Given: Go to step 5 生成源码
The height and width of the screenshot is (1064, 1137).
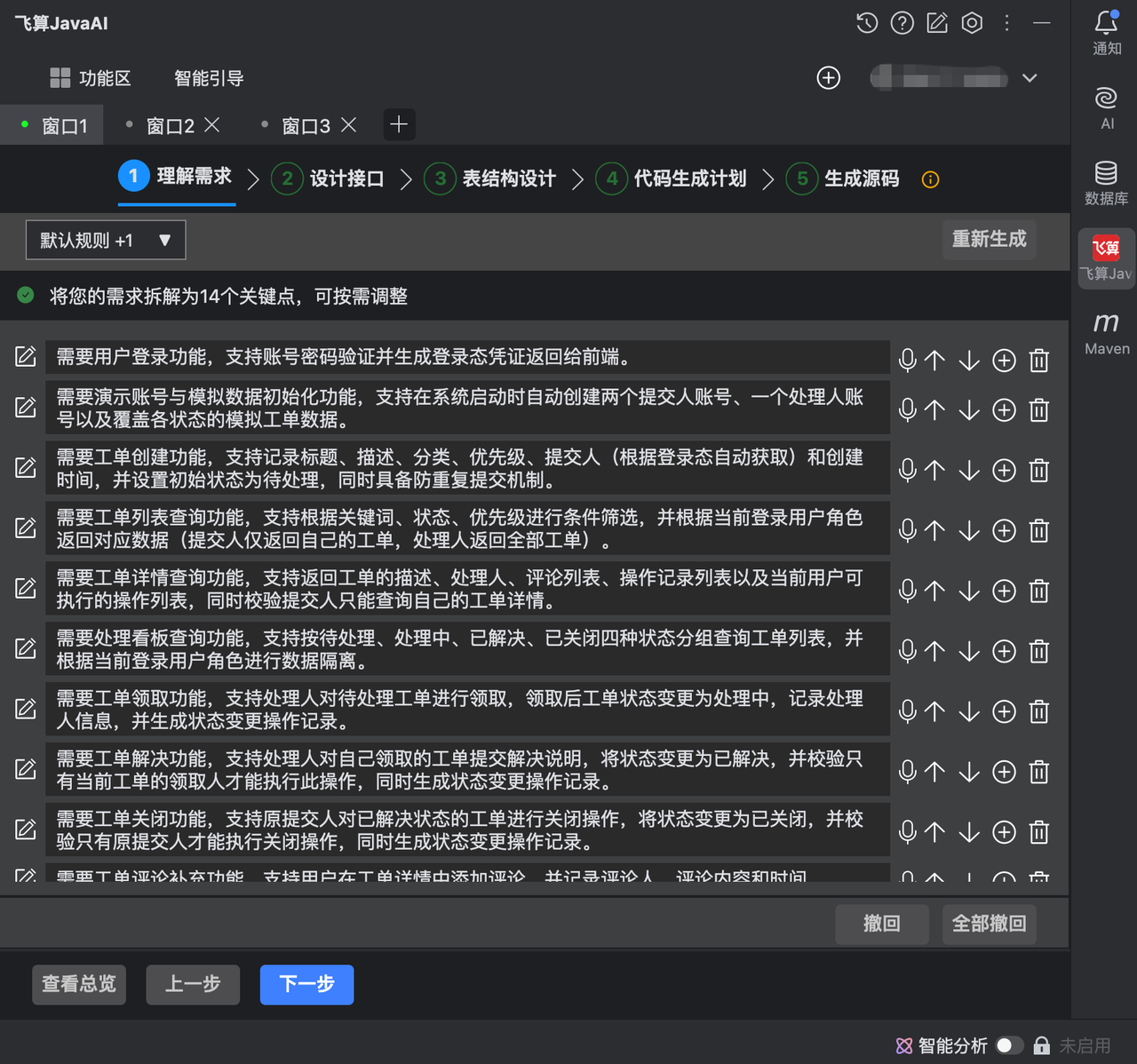Looking at the screenshot, I should (843, 179).
